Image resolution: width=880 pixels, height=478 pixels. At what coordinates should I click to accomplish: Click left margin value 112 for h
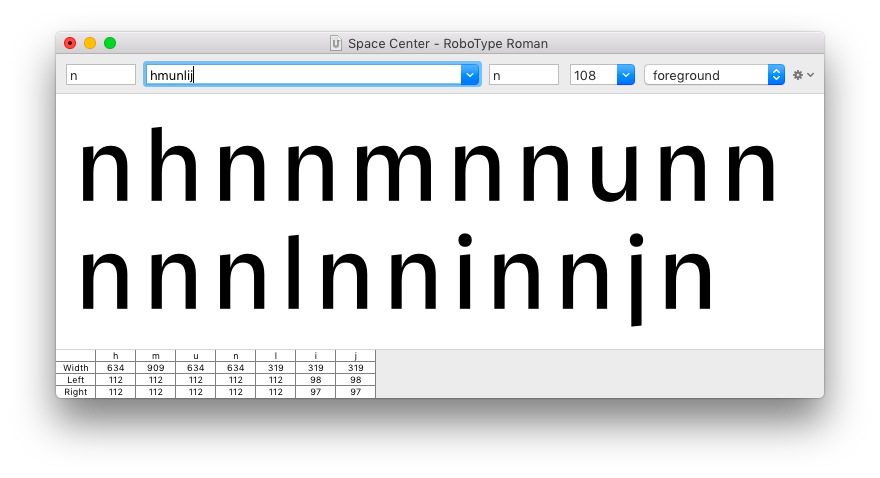point(116,380)
